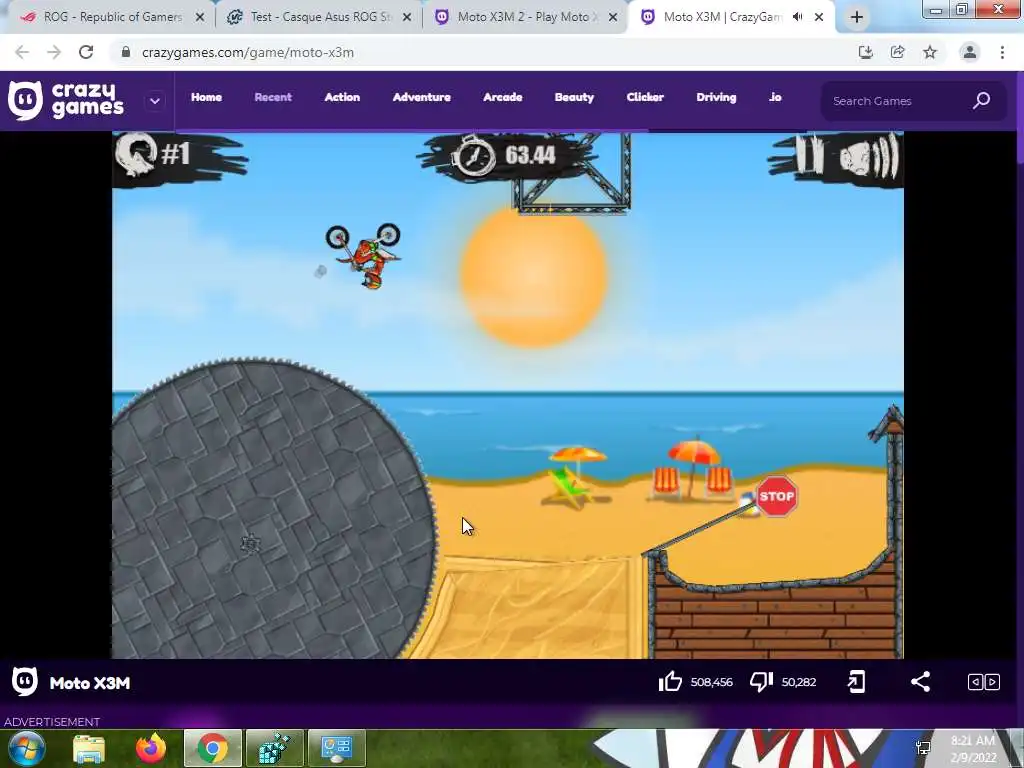Close the Moto X3M 2 tab
Image resolution: width=1024 pixels, height=768 pixels.
point(613,18)
